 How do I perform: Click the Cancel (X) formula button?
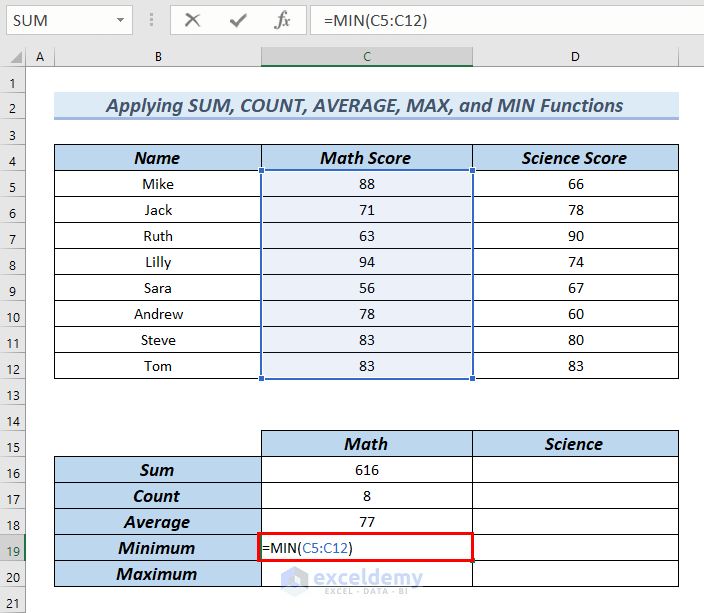[193, 20]
